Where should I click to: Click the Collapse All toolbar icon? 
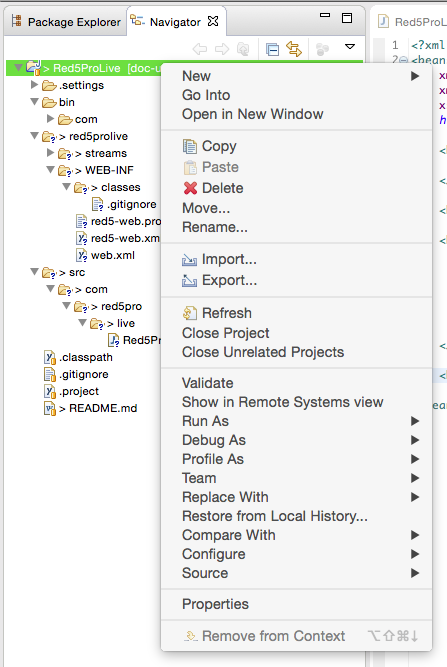pos(272,49)
